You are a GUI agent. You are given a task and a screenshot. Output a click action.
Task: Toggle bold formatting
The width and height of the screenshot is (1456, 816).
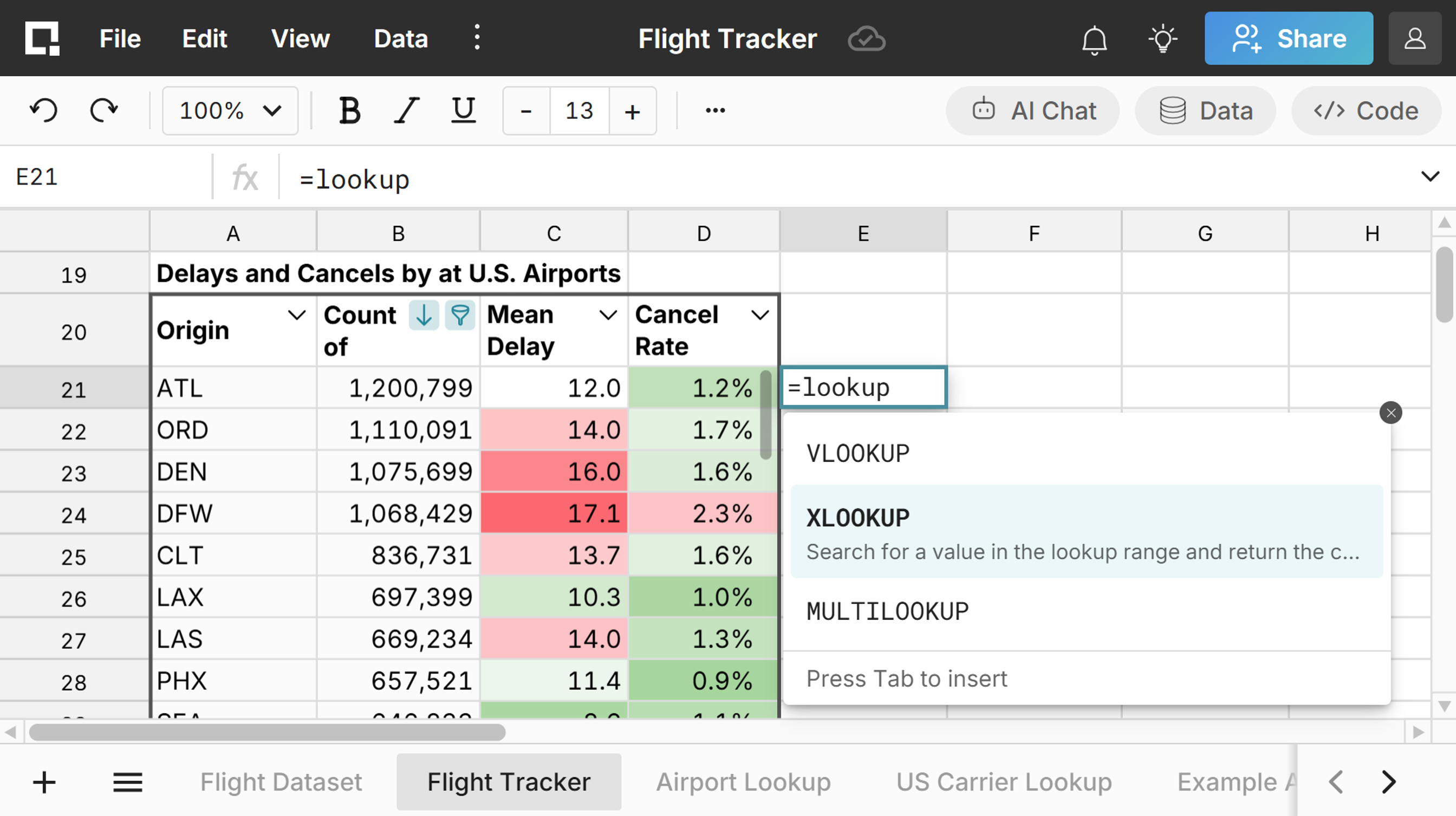click(349, 110)
